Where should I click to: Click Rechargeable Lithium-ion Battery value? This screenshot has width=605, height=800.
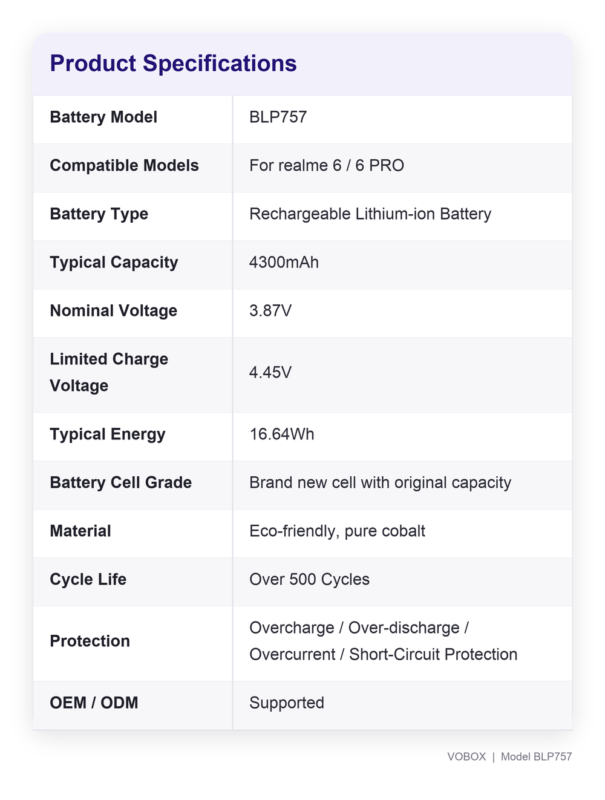click(370, 214)
